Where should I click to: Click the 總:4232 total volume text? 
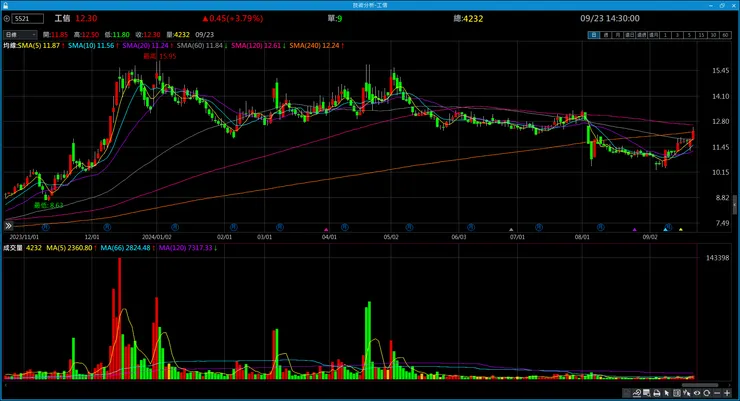(468, 19)
